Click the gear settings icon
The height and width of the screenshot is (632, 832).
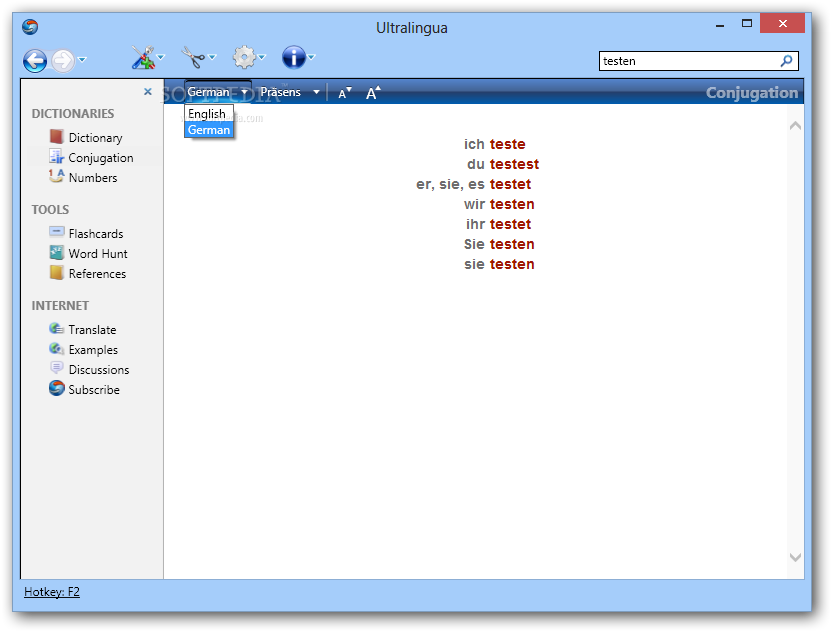click(244, 57)
